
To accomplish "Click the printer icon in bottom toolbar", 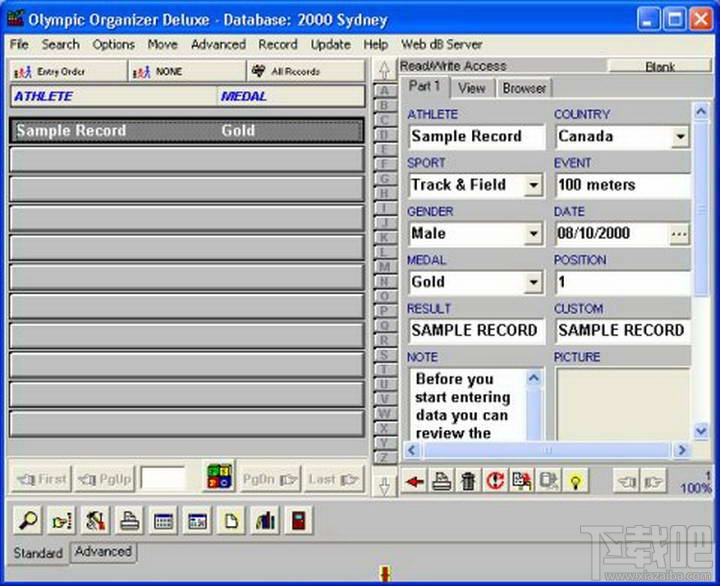I will tap(129, 520).
